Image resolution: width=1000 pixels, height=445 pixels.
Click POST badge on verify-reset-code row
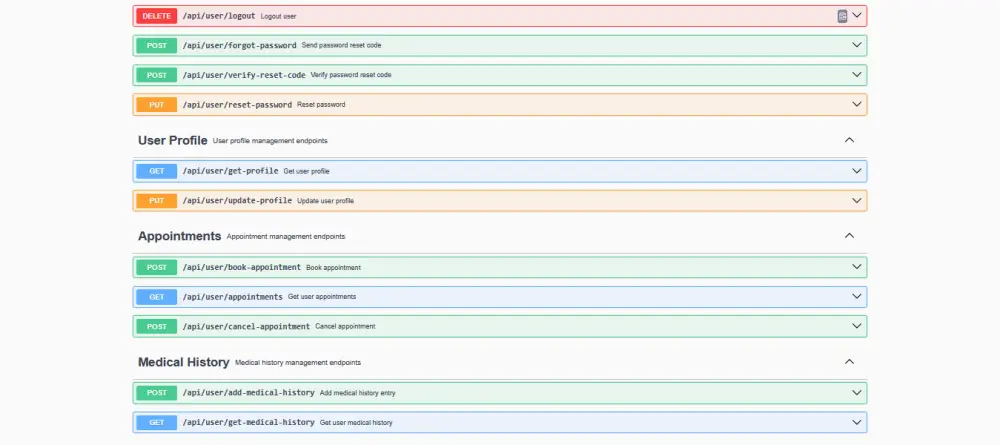click(156, 75)
